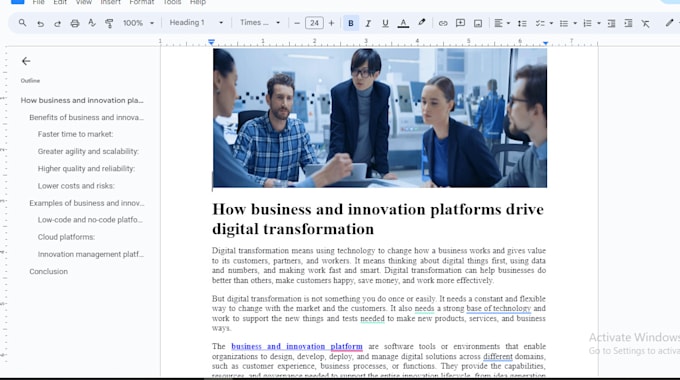Toggle underline formatting
680x380 pixels.
385,23
